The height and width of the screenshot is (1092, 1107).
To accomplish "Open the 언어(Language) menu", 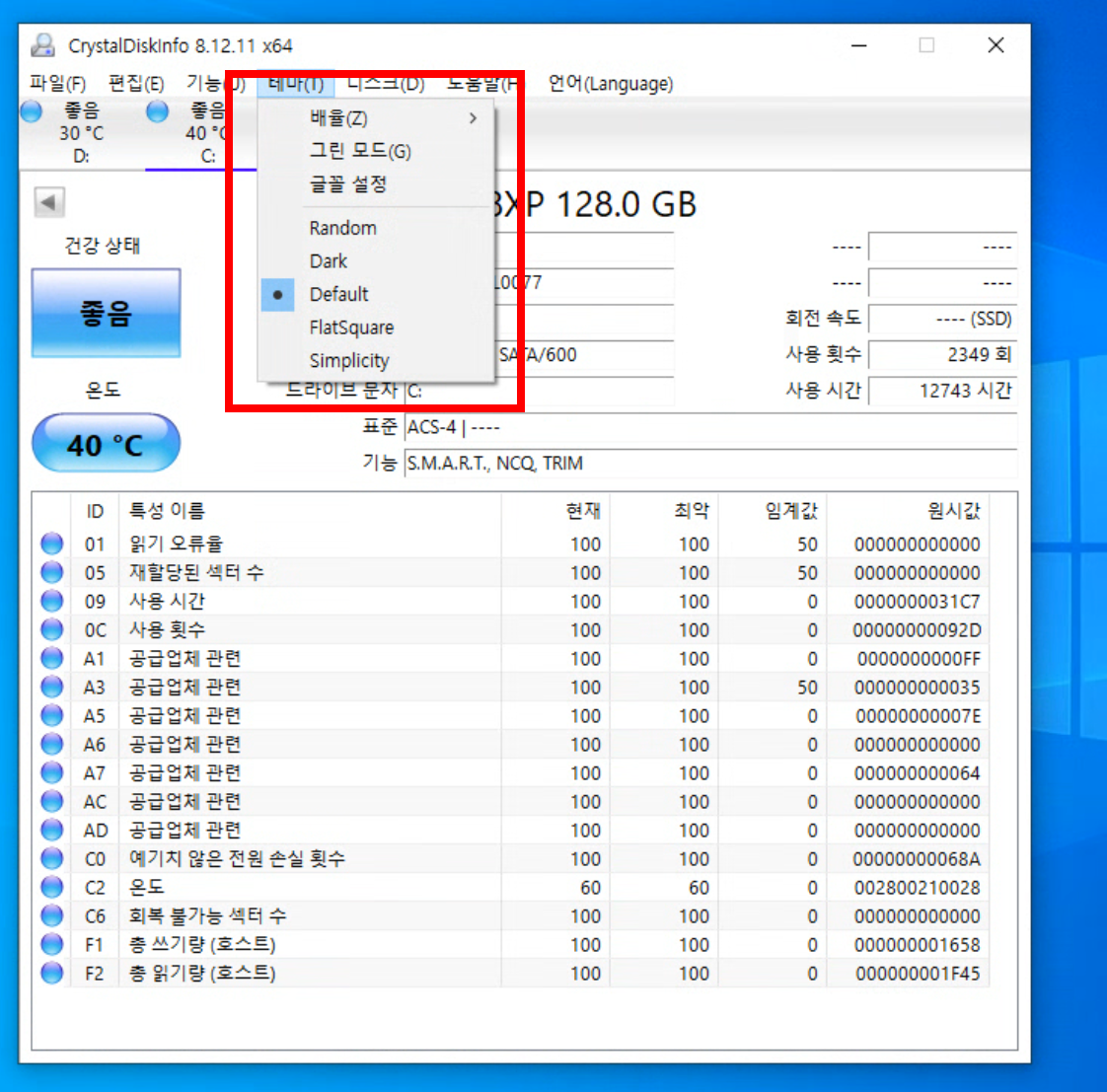I will (x=611, y=83).
